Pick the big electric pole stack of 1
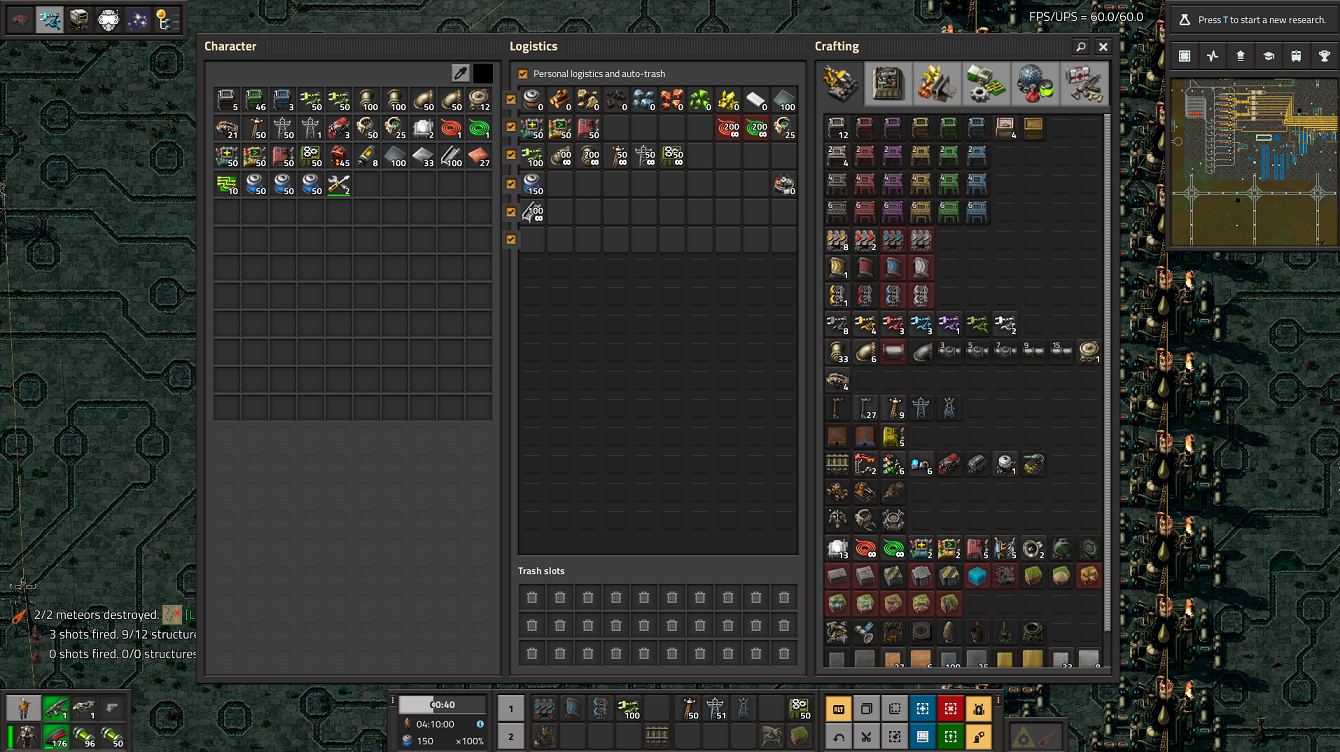Image resolution: width=1340 pixels, height=752 pixels. [x=311, y=128]
